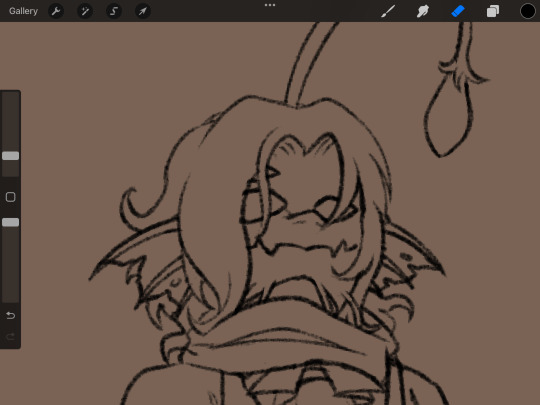Activate the Selection tool
Viewport: 540px width, 405px height.
pos(114,11)
